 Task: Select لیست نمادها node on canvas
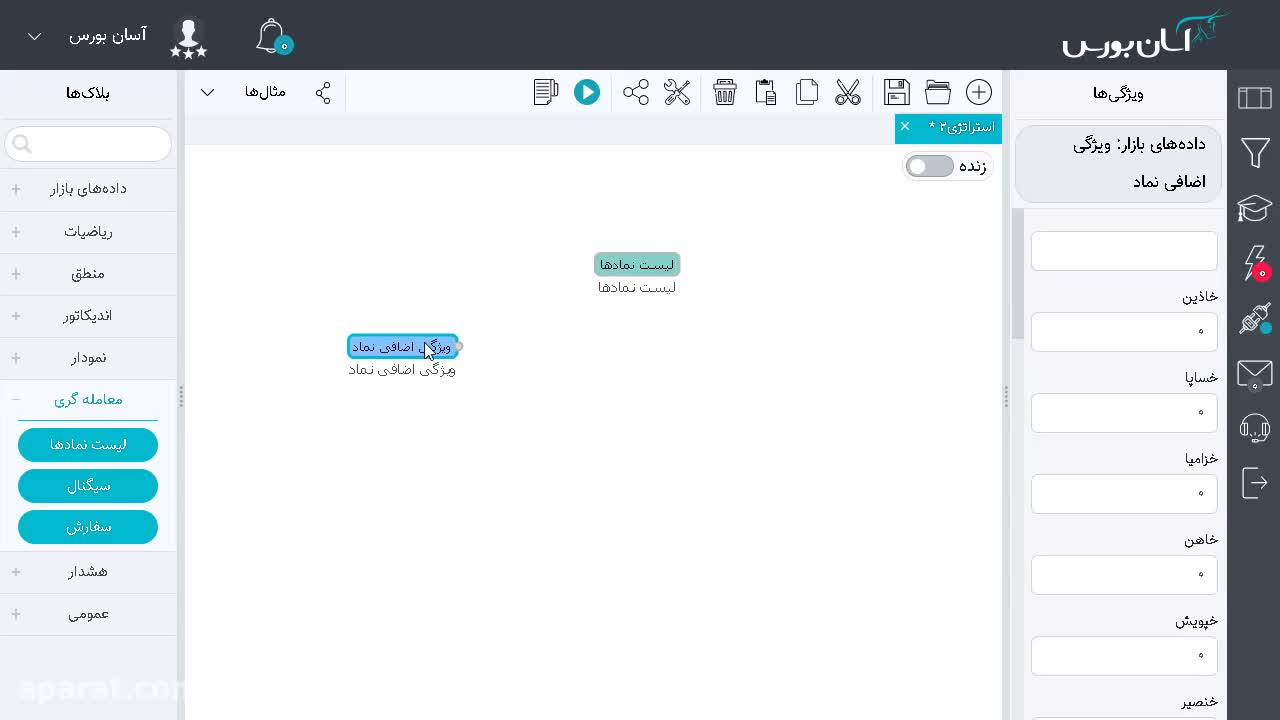pyautogui.click(x=637, y=264)
